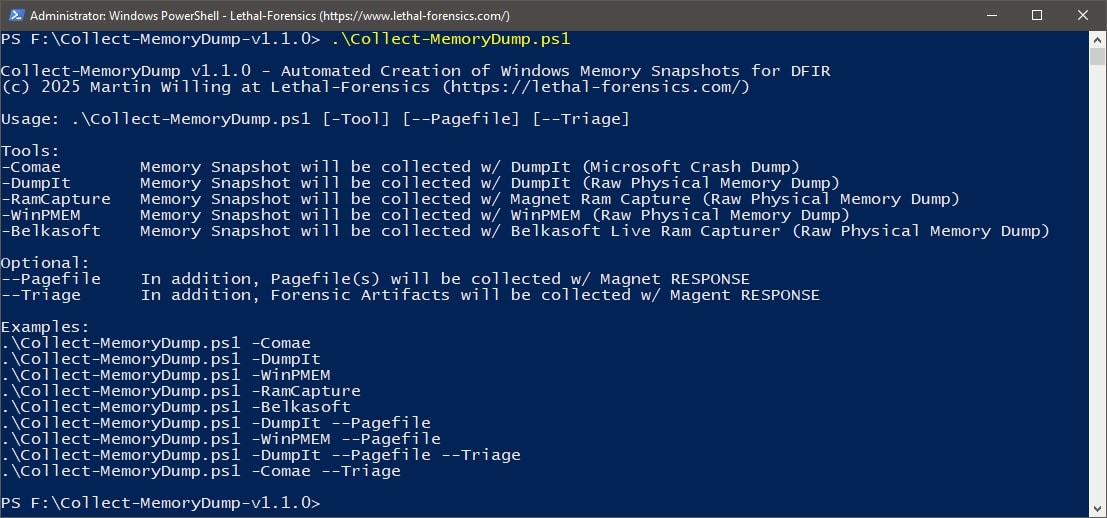Click the typed .\Collect-MemoryDump.ps1 command
Viewport: 1107px width, 518px height.
[450, 40]
